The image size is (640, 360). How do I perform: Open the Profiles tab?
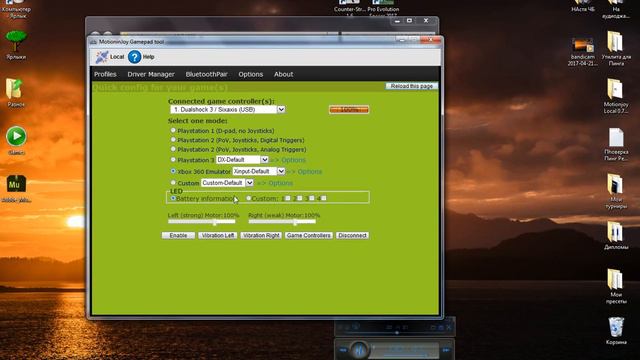(x=105, y=74)
